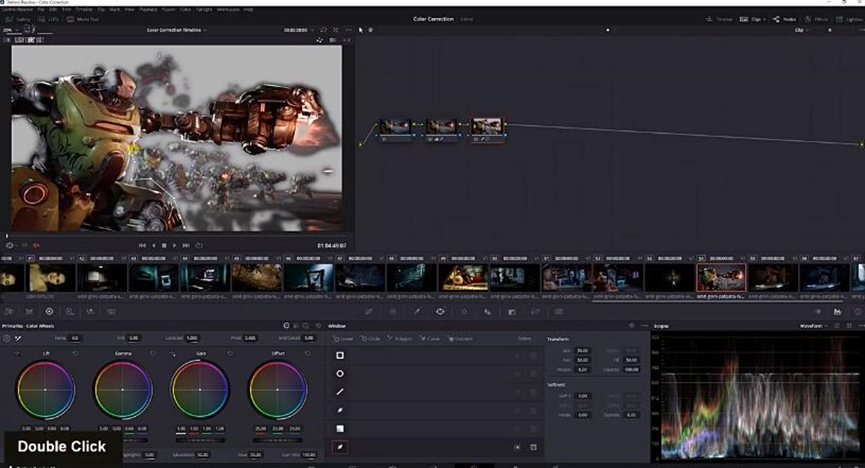Jump to first frame of clip
The image size is (865, 468).
tap(142, 245)
